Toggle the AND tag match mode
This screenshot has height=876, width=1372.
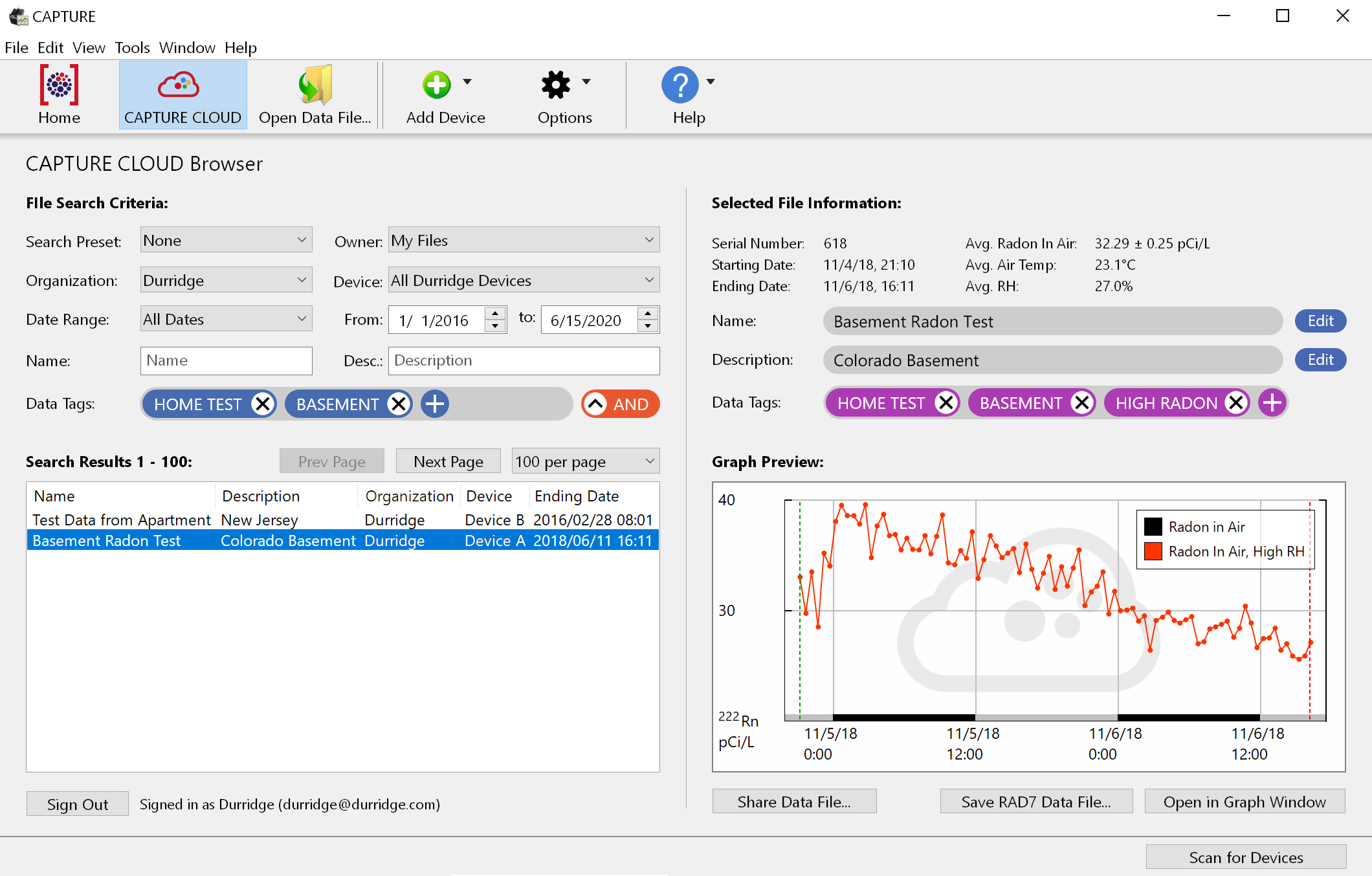[620, 404]
